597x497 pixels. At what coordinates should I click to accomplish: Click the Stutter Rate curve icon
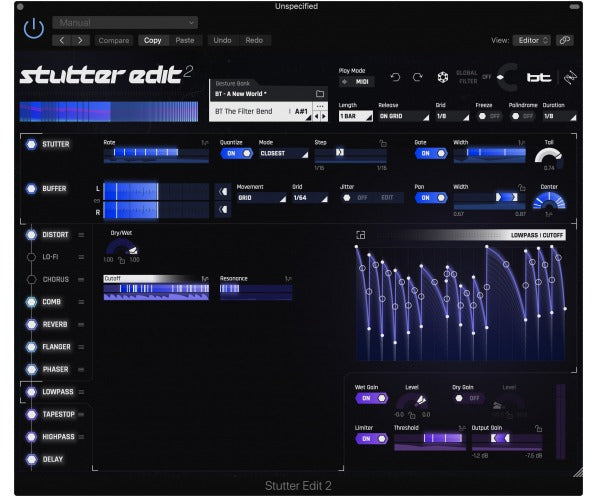tap(204, 143)
